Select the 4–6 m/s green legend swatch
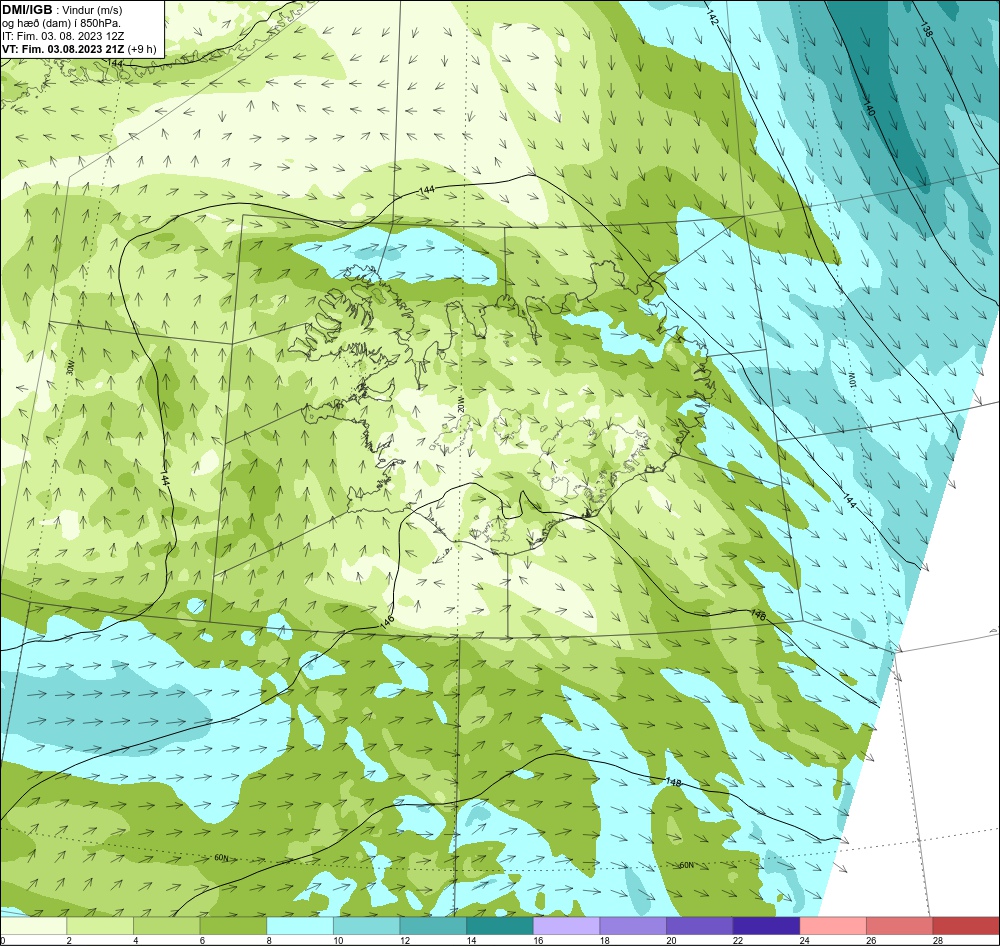 click(x=166, y=926)
